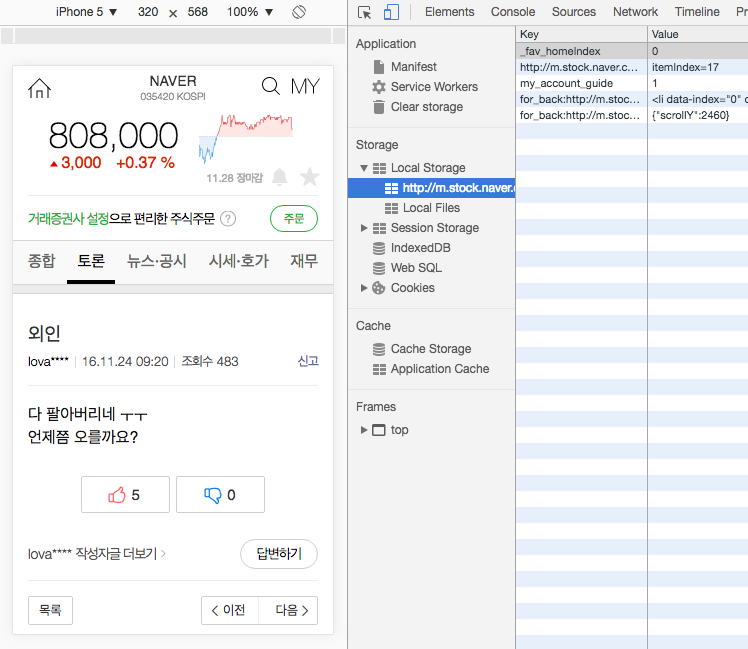Select the inspect element picker icon
The image size is (748, 649).
point(365,12)
